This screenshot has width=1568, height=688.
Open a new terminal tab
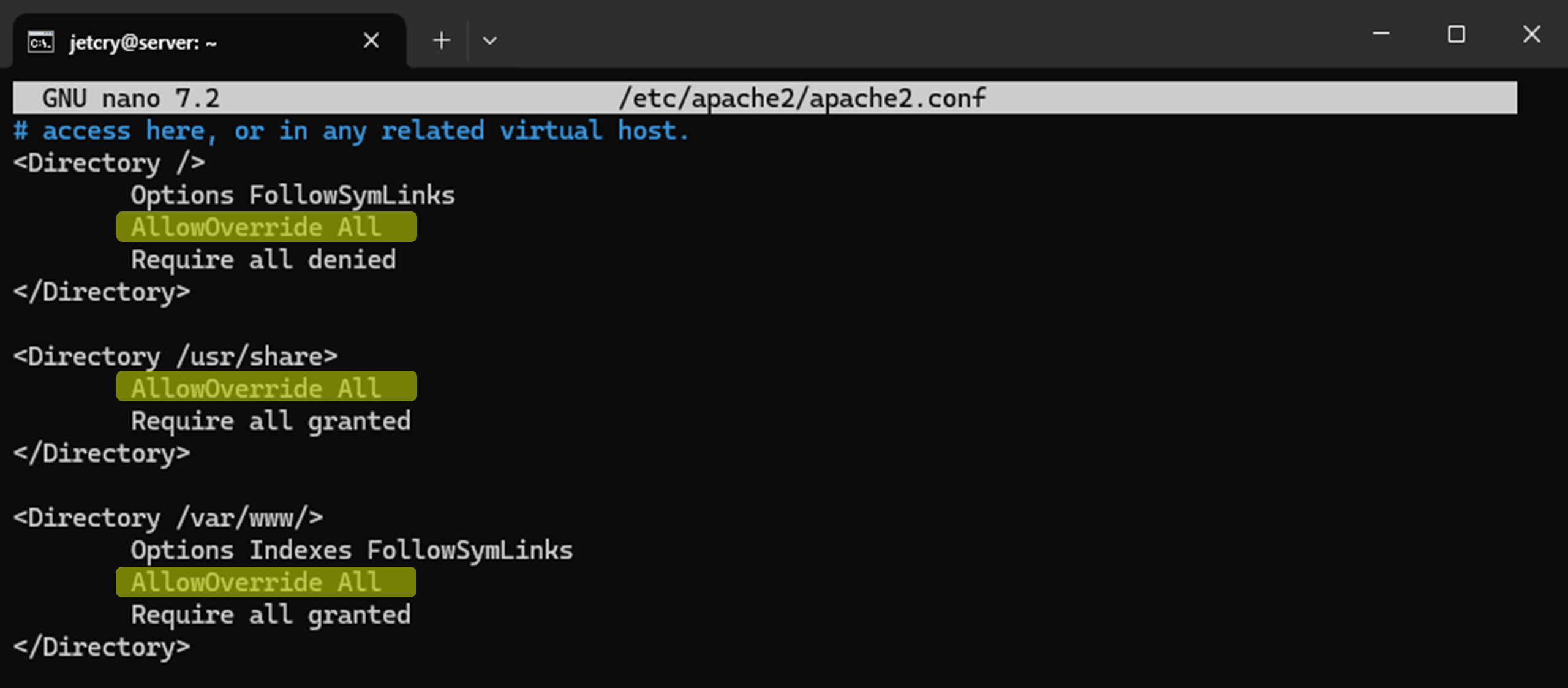(x=441, y=41)
